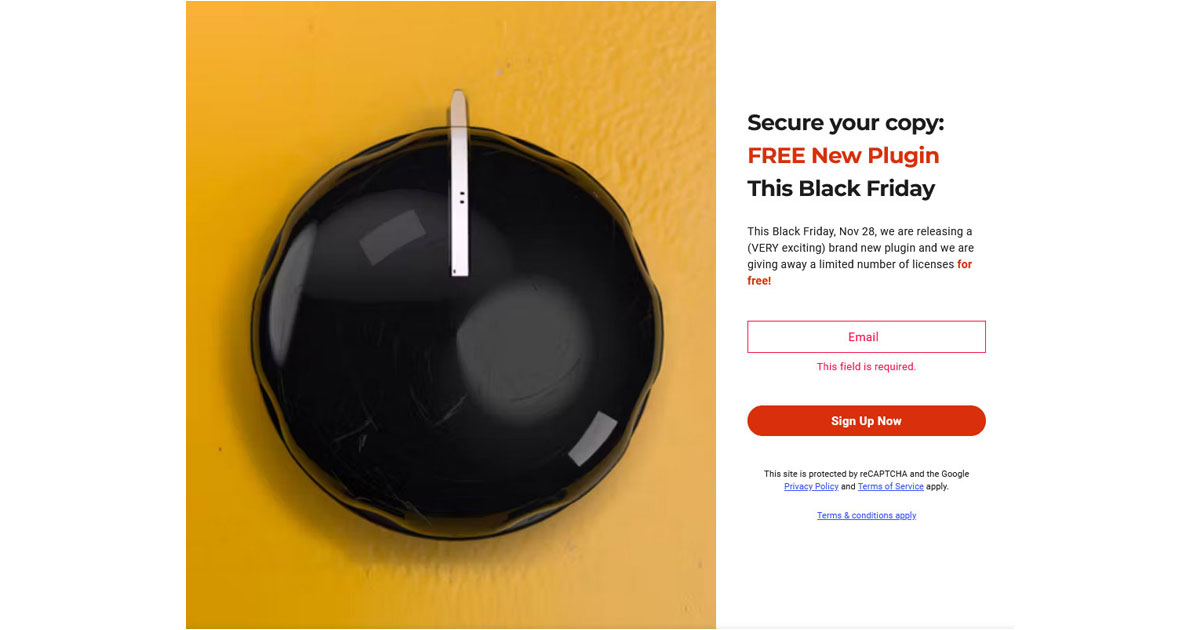1200x630 pixels.
Task: Open the Privacy Policy link
Action: [x=811, y=487]
